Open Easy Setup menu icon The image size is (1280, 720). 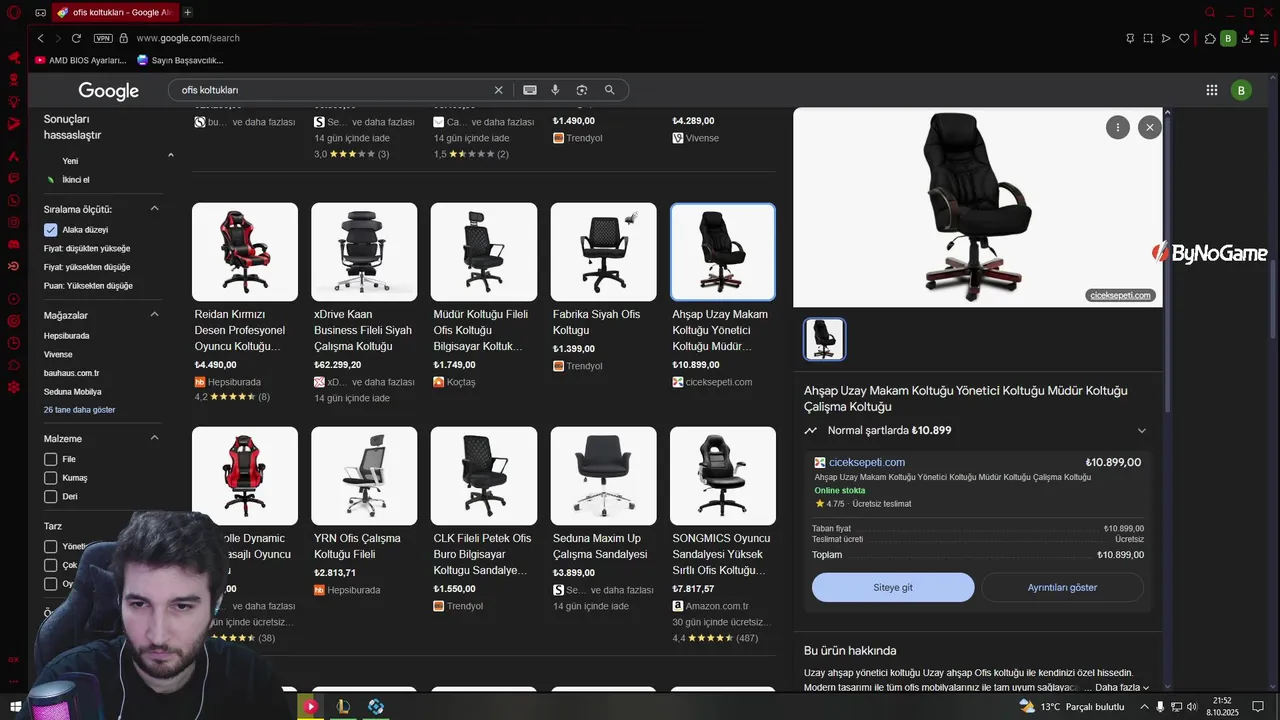click(x=1266, y=38)
